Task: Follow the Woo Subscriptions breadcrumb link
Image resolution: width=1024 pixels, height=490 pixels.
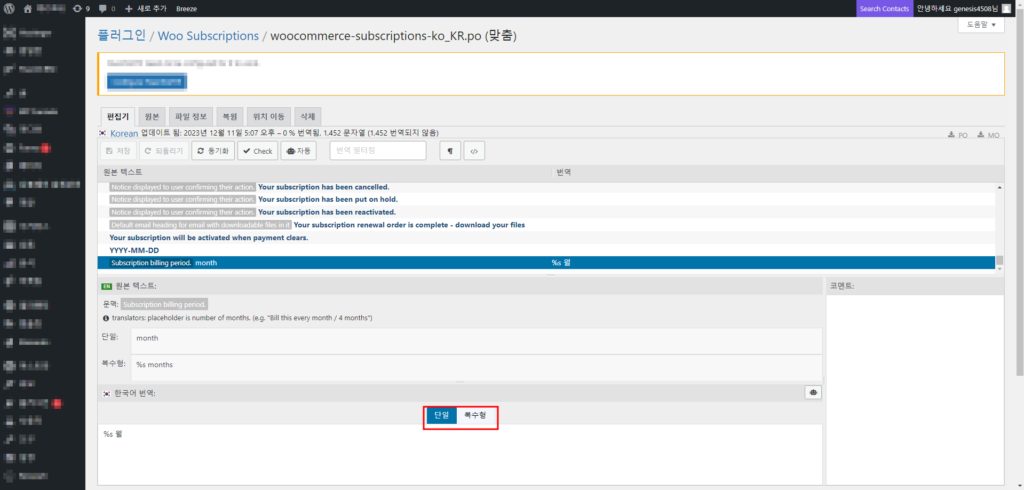Action: pos(208,36)
